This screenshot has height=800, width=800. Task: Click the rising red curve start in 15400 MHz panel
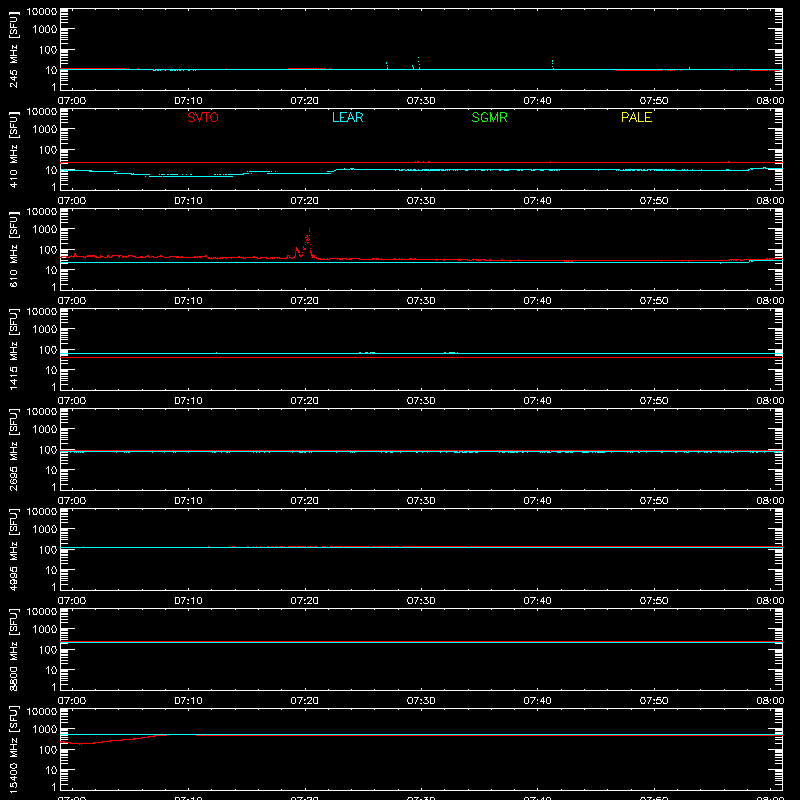(82, 743)
